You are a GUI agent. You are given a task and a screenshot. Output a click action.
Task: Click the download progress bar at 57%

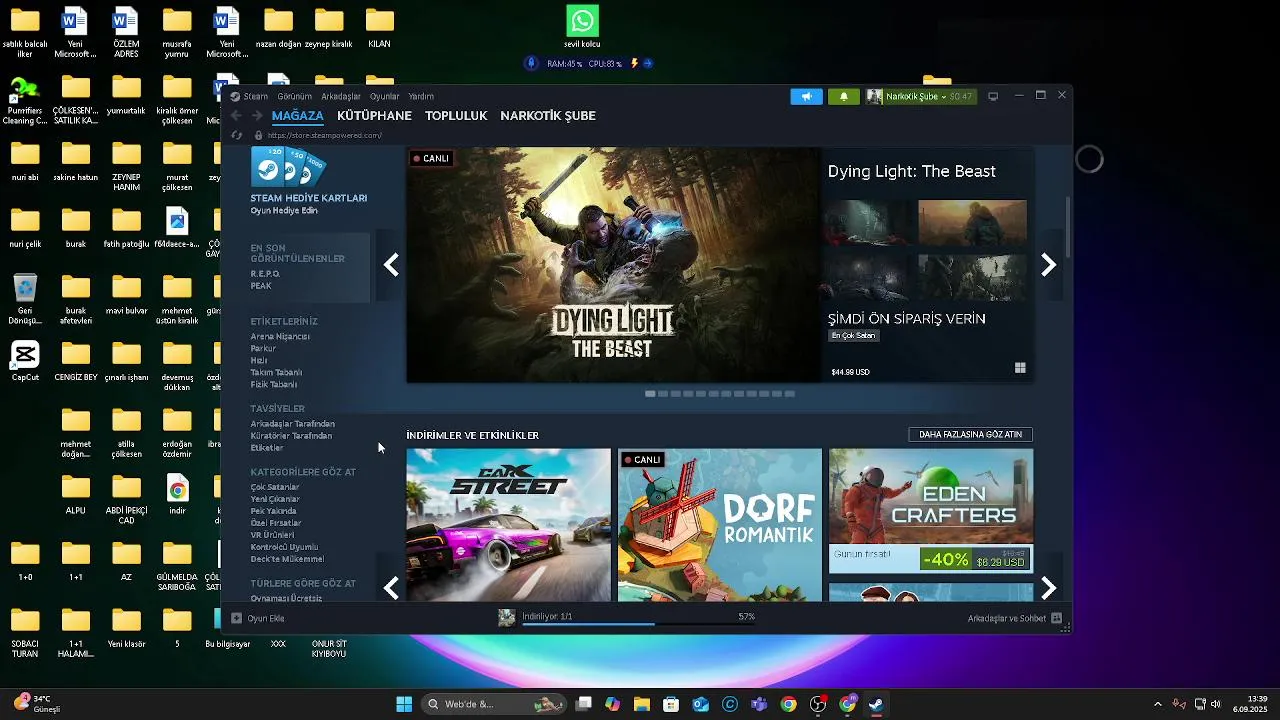(x=639, y=625)
